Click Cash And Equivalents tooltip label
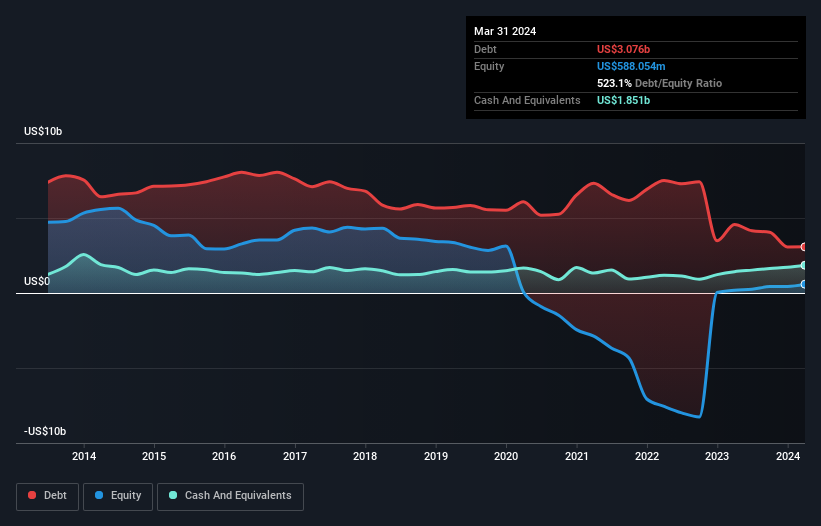Viewport: 821px width, 526px height. 527,100
